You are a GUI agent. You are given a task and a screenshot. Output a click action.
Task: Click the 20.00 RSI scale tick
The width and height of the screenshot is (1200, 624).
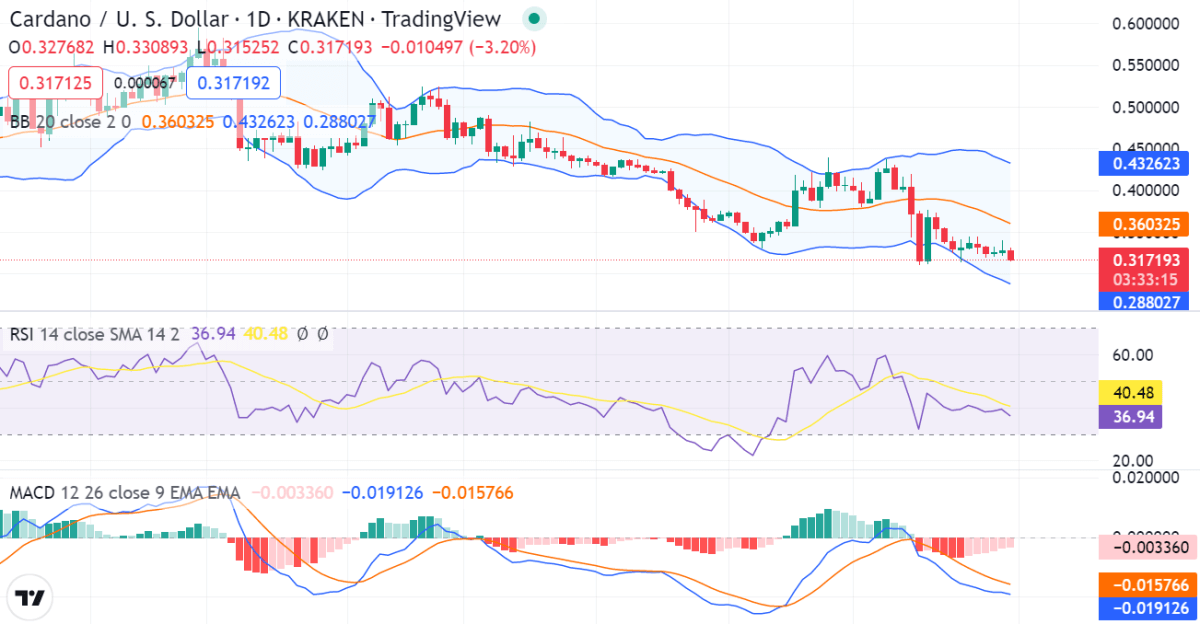(1133, 460)
